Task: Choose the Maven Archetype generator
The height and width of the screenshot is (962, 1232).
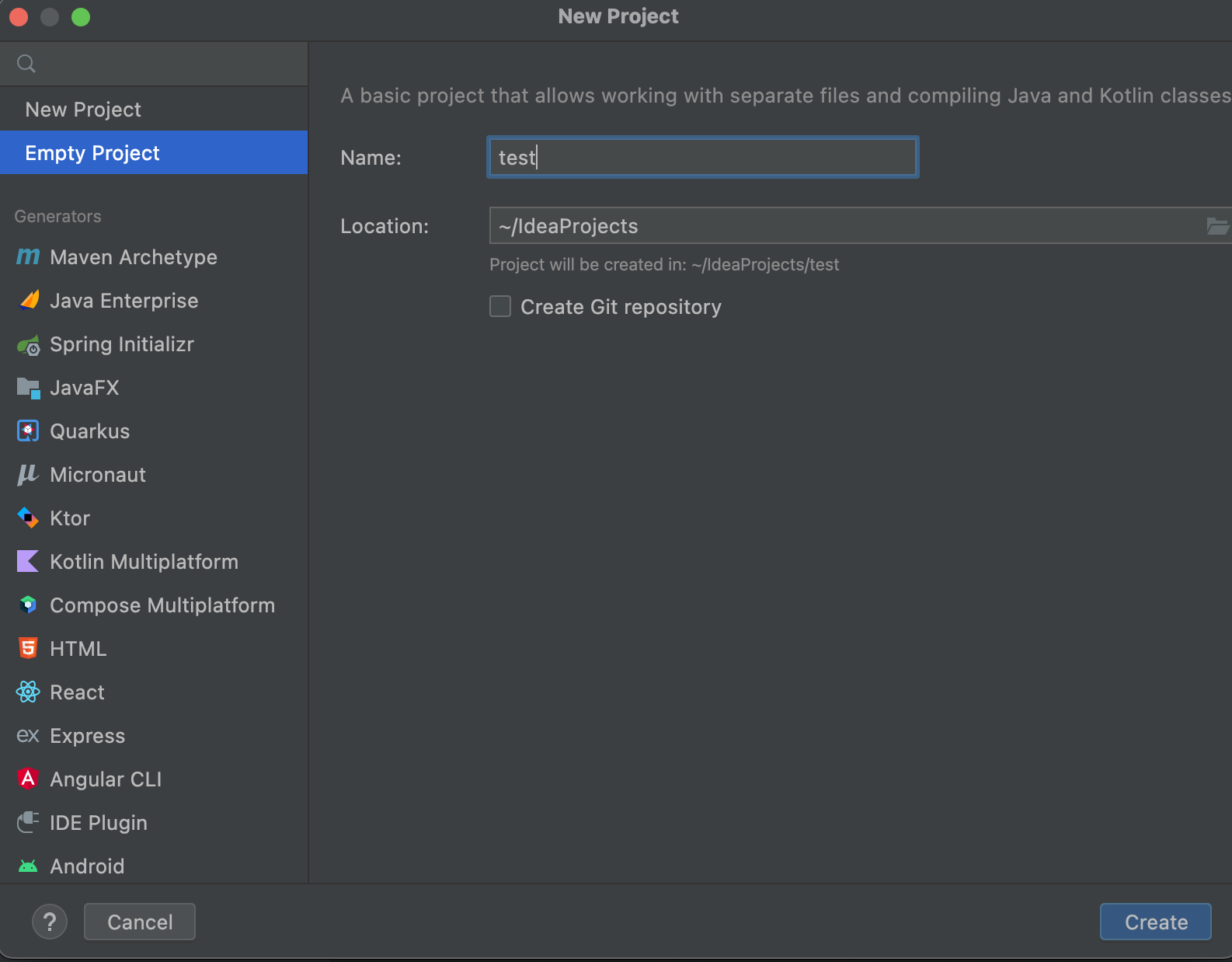Action: pyautogui.click(x=154, y=257)
